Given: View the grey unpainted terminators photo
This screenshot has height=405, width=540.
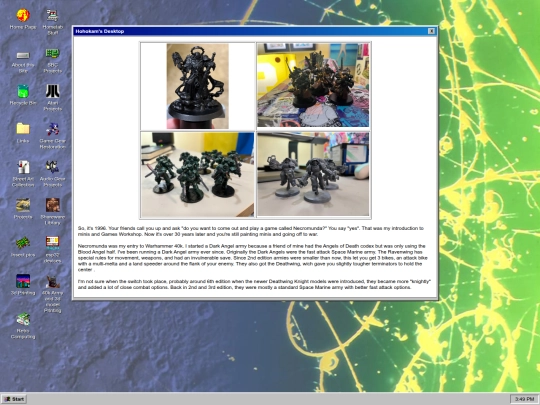Looking at the screenshot, I should pos(313,174).
